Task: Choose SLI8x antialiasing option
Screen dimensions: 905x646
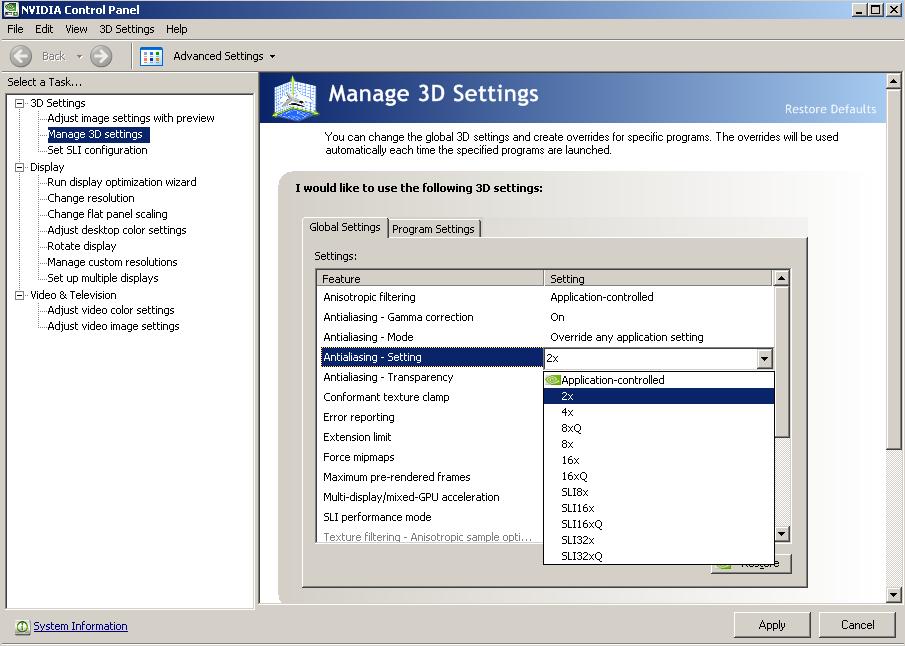Action: tap(659, 492)
